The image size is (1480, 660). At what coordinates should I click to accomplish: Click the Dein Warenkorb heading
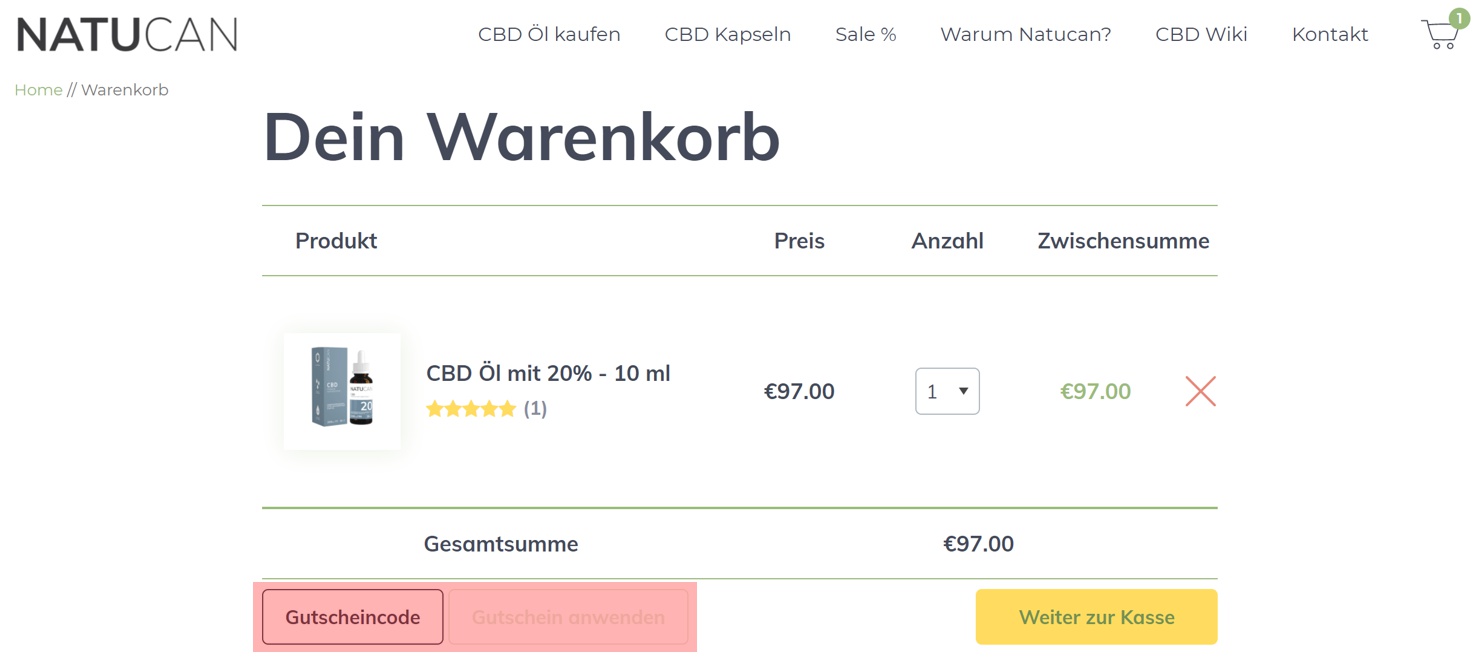(521, 137)
